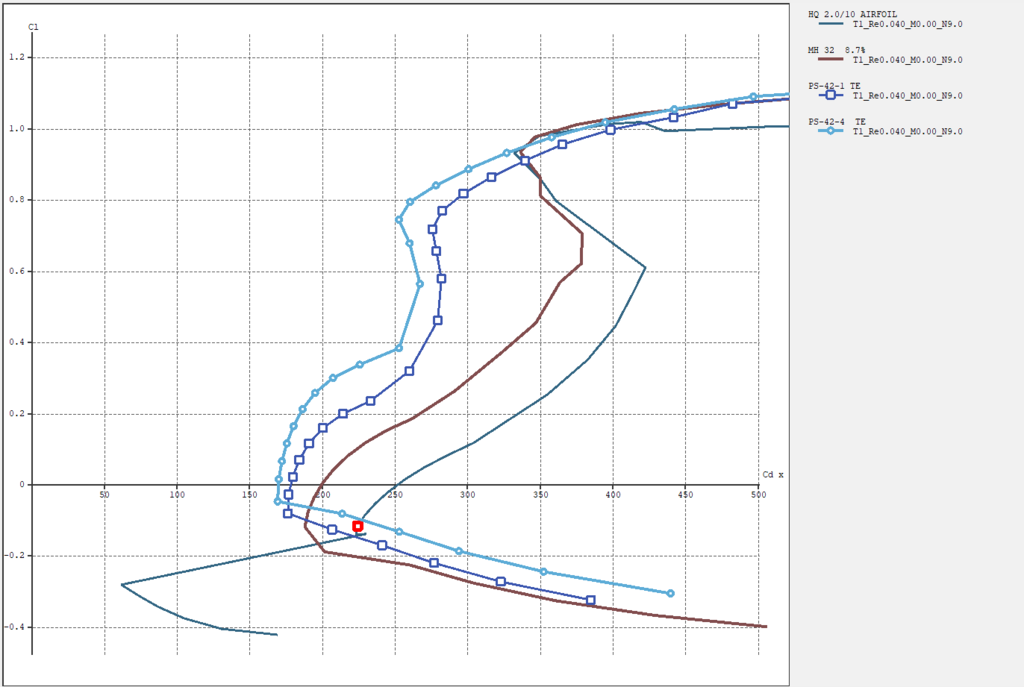Click the teal line sample under HQ 2.0/10 AIRFOIL
The height and width of the screenshot is (687, 1024).
(829, 24)
